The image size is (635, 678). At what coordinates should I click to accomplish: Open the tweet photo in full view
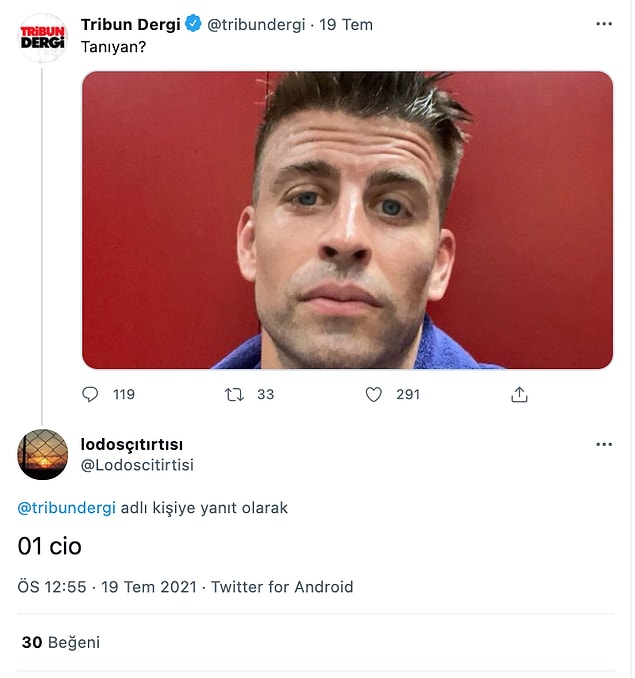348,220
